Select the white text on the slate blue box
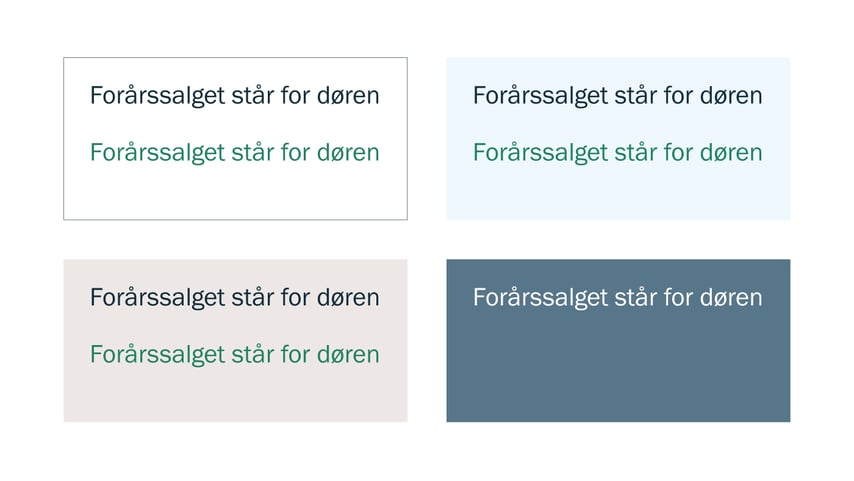 618,298
